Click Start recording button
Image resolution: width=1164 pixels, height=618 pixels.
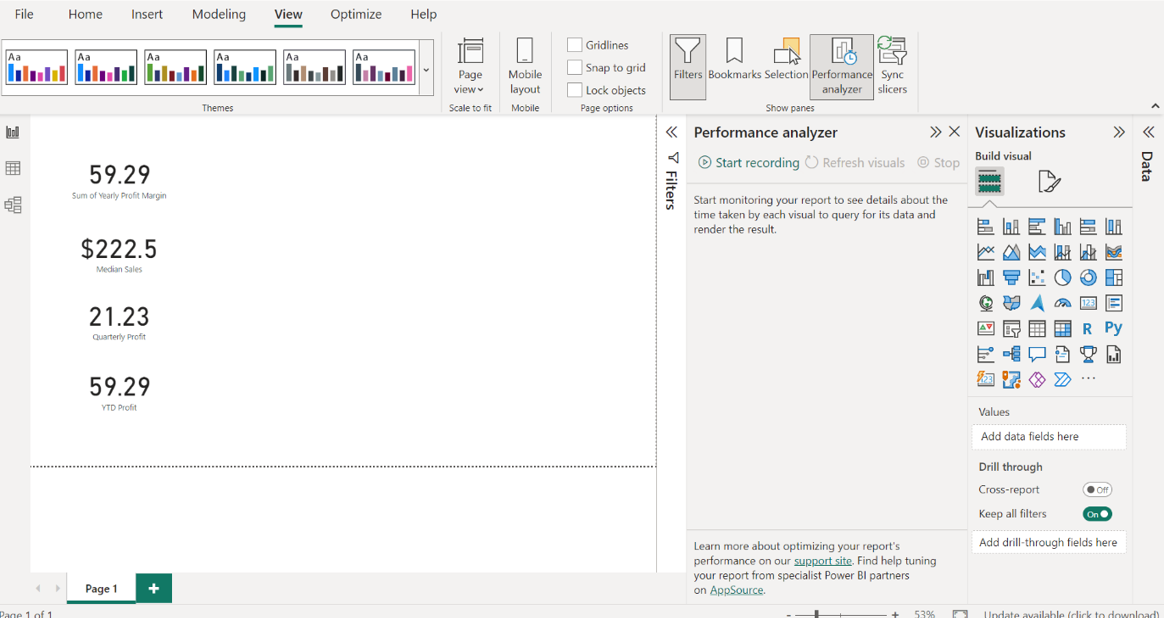coord(749,162)
